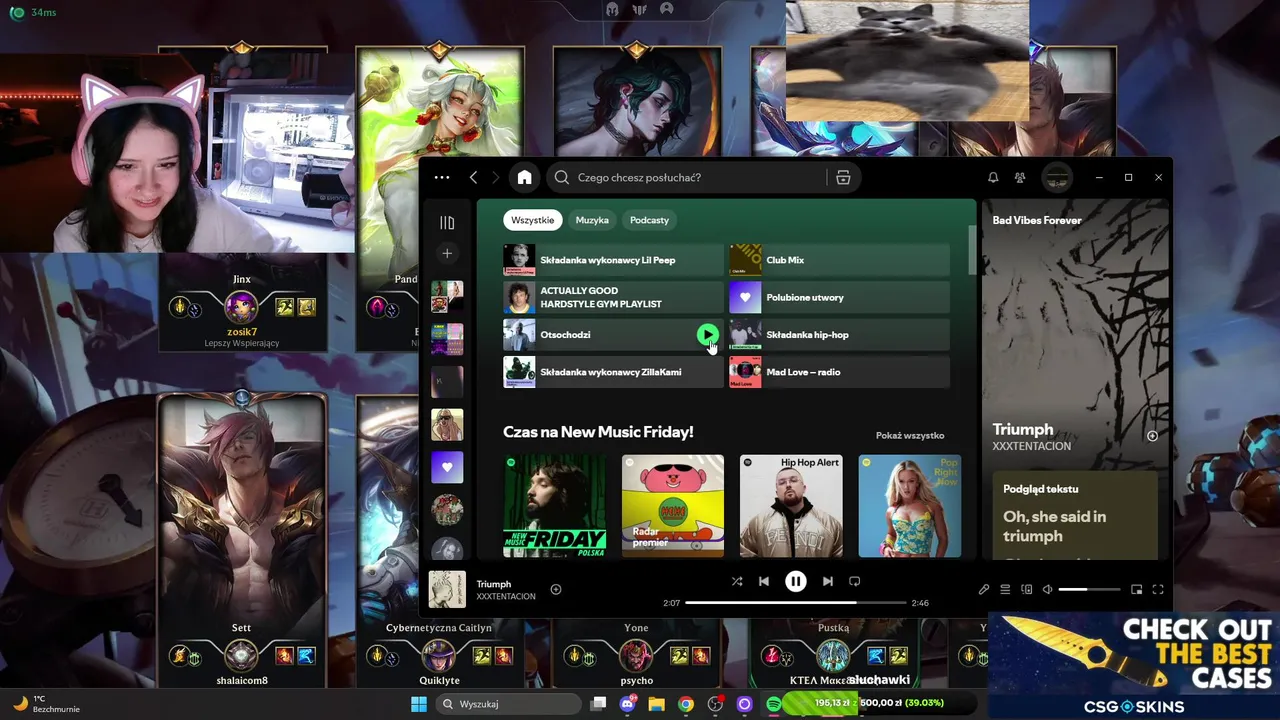Select the Podcasty filter chip

pyautogui.click(x=649, y=220)
